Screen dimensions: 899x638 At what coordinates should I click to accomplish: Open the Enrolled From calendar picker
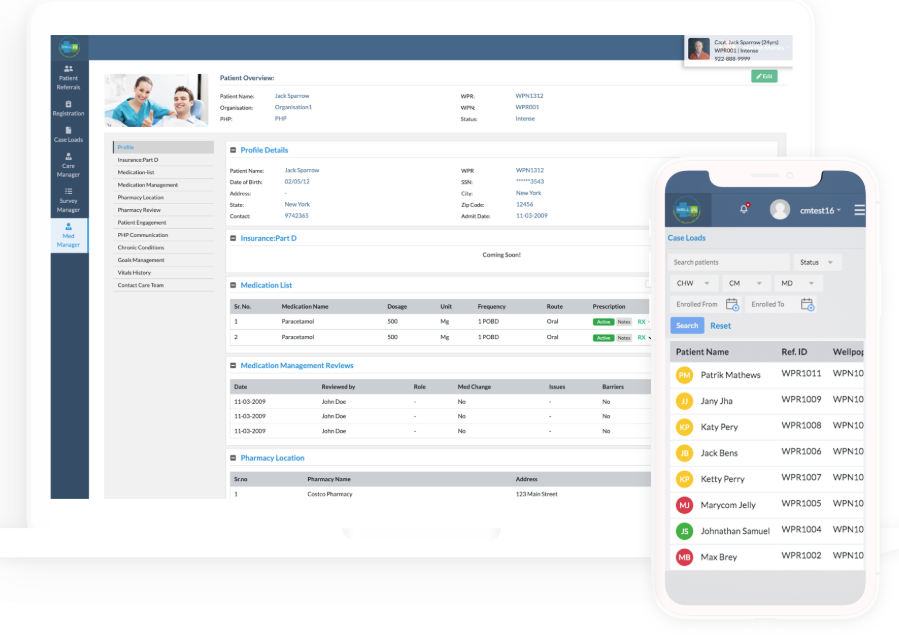732,305
